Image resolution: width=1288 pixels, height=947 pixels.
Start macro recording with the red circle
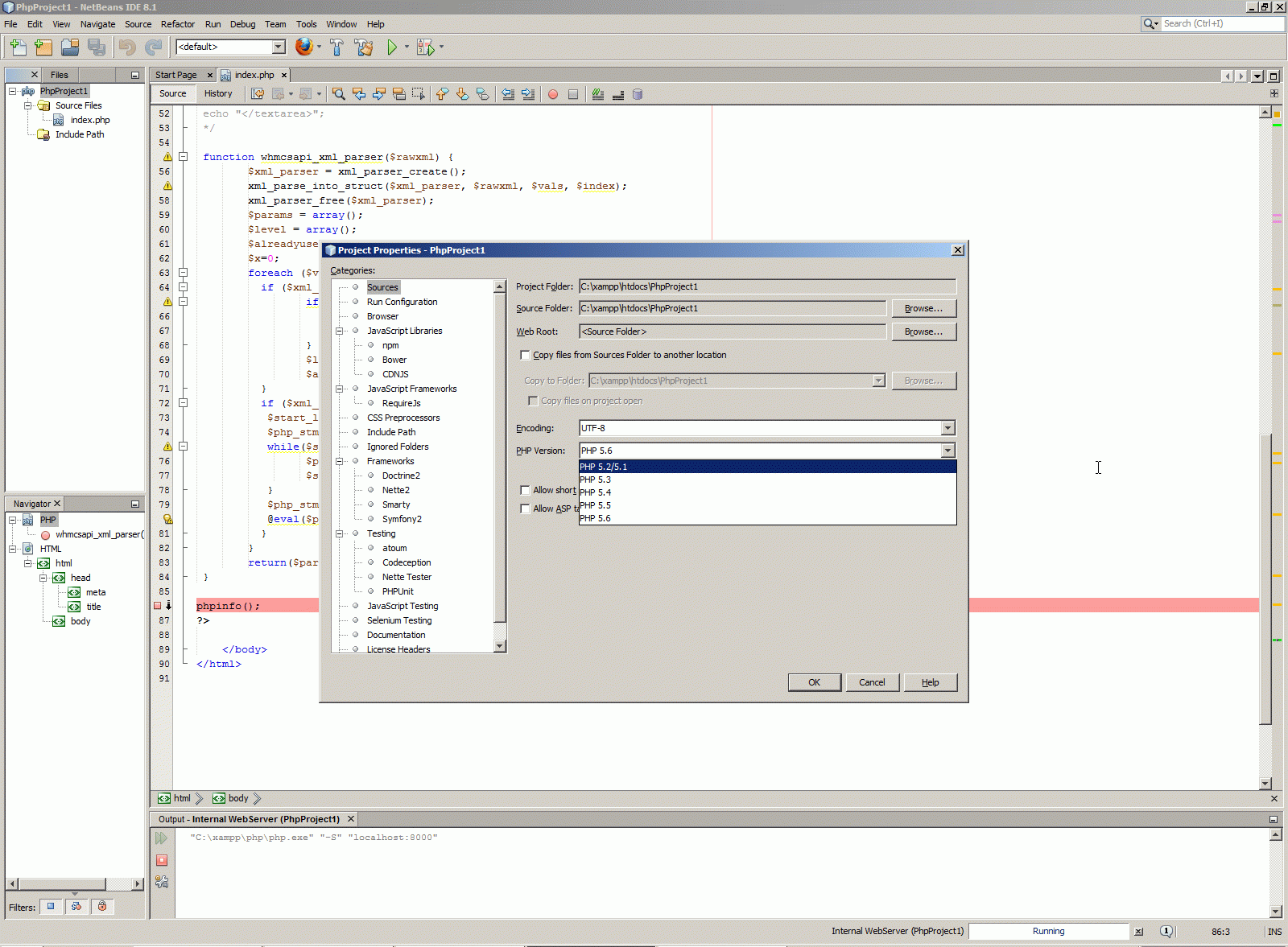553,94
